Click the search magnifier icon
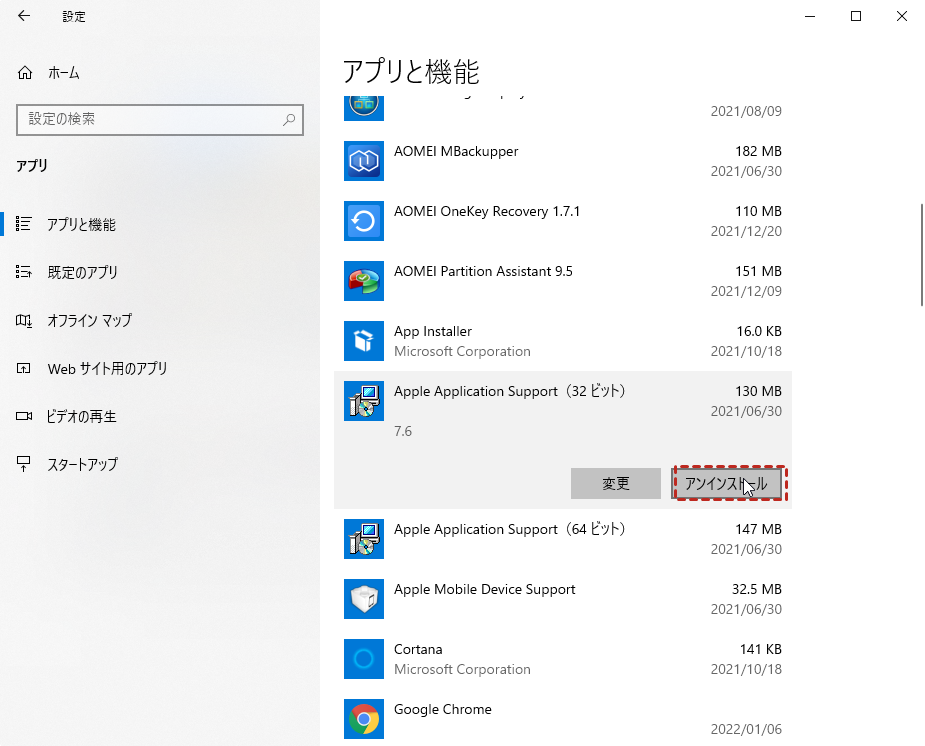 coord(289,120)
